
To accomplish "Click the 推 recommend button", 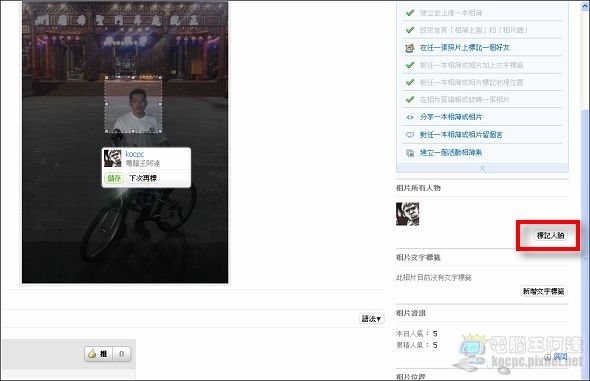I will click(99, 354).
